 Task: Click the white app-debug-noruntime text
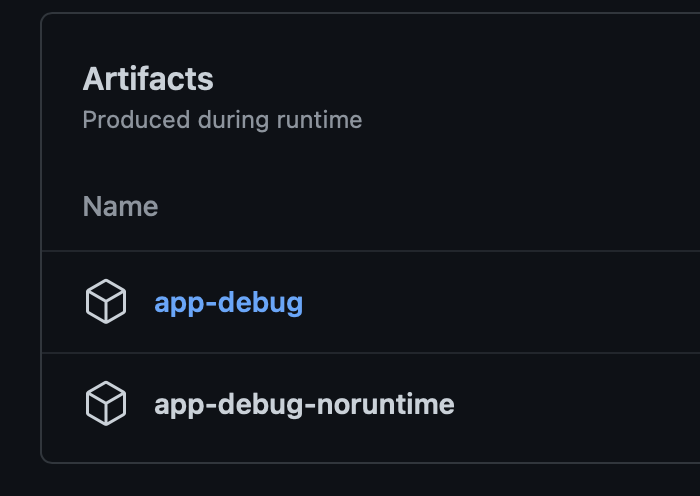click(304, 404)
